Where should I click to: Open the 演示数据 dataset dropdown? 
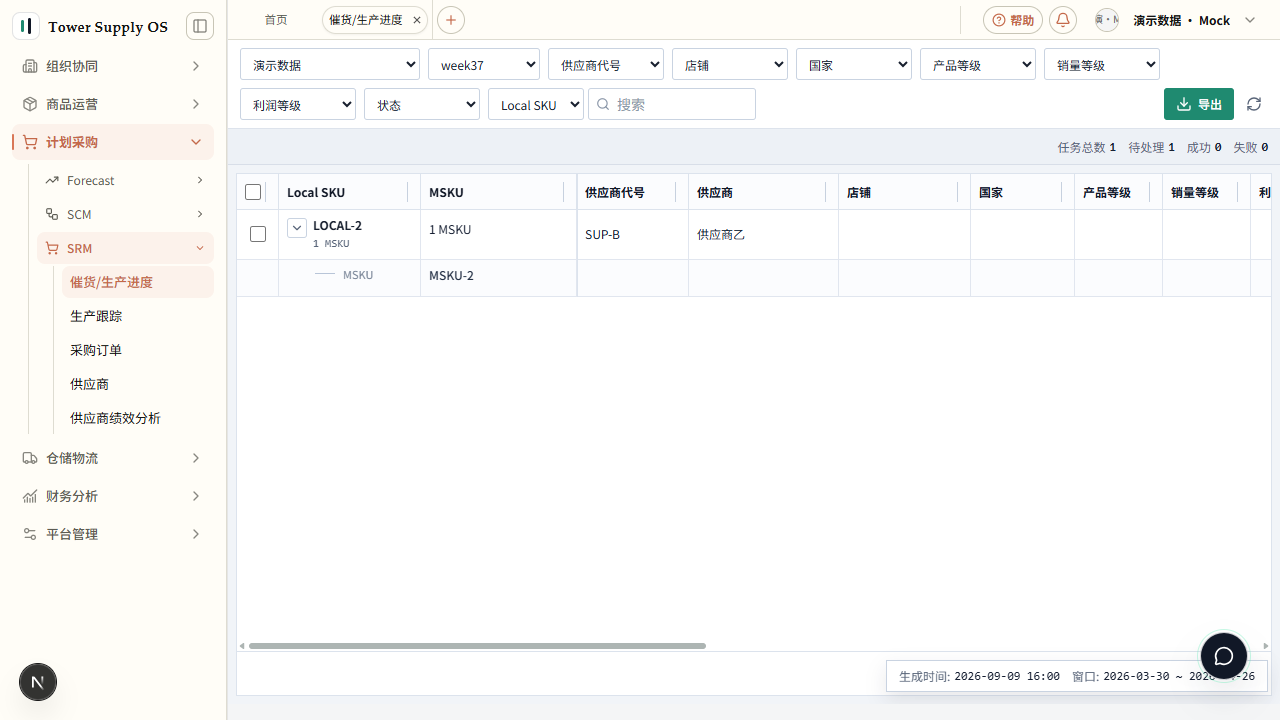pyautogui.click(x=330, y=65)
